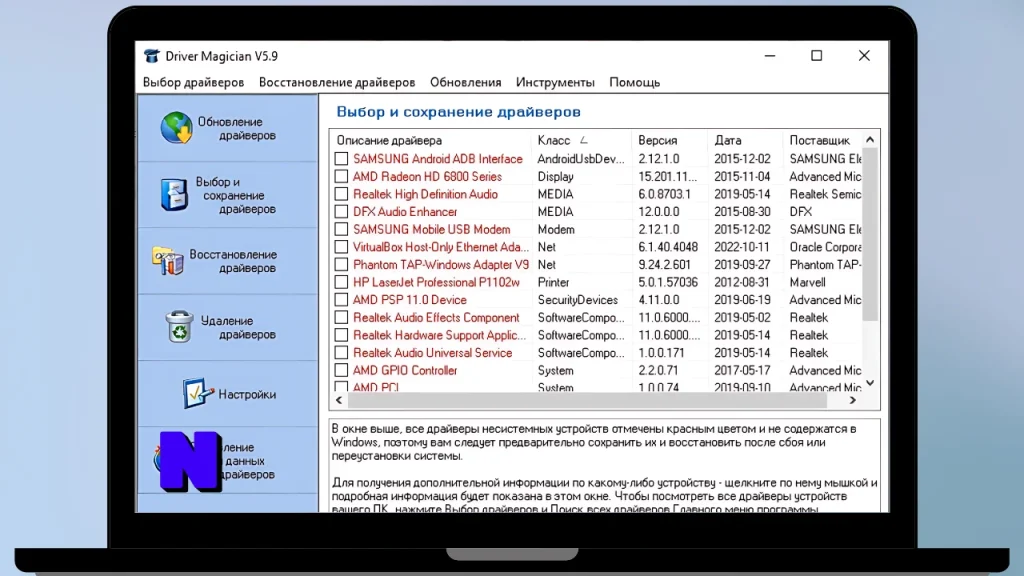Image resolution: width=1024 pixels, height=576 pixels.
Task: Check the Realtek Hardware Support Application checkbox
Action: coord(341,335)
